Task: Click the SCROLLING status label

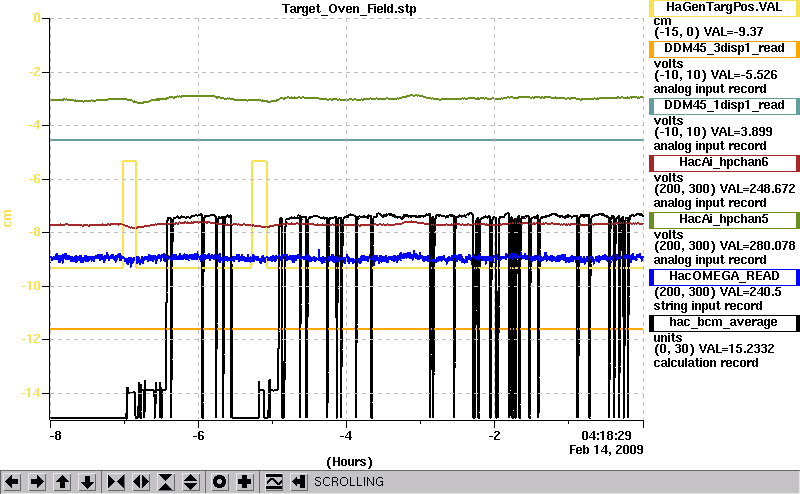Action: 349,482
